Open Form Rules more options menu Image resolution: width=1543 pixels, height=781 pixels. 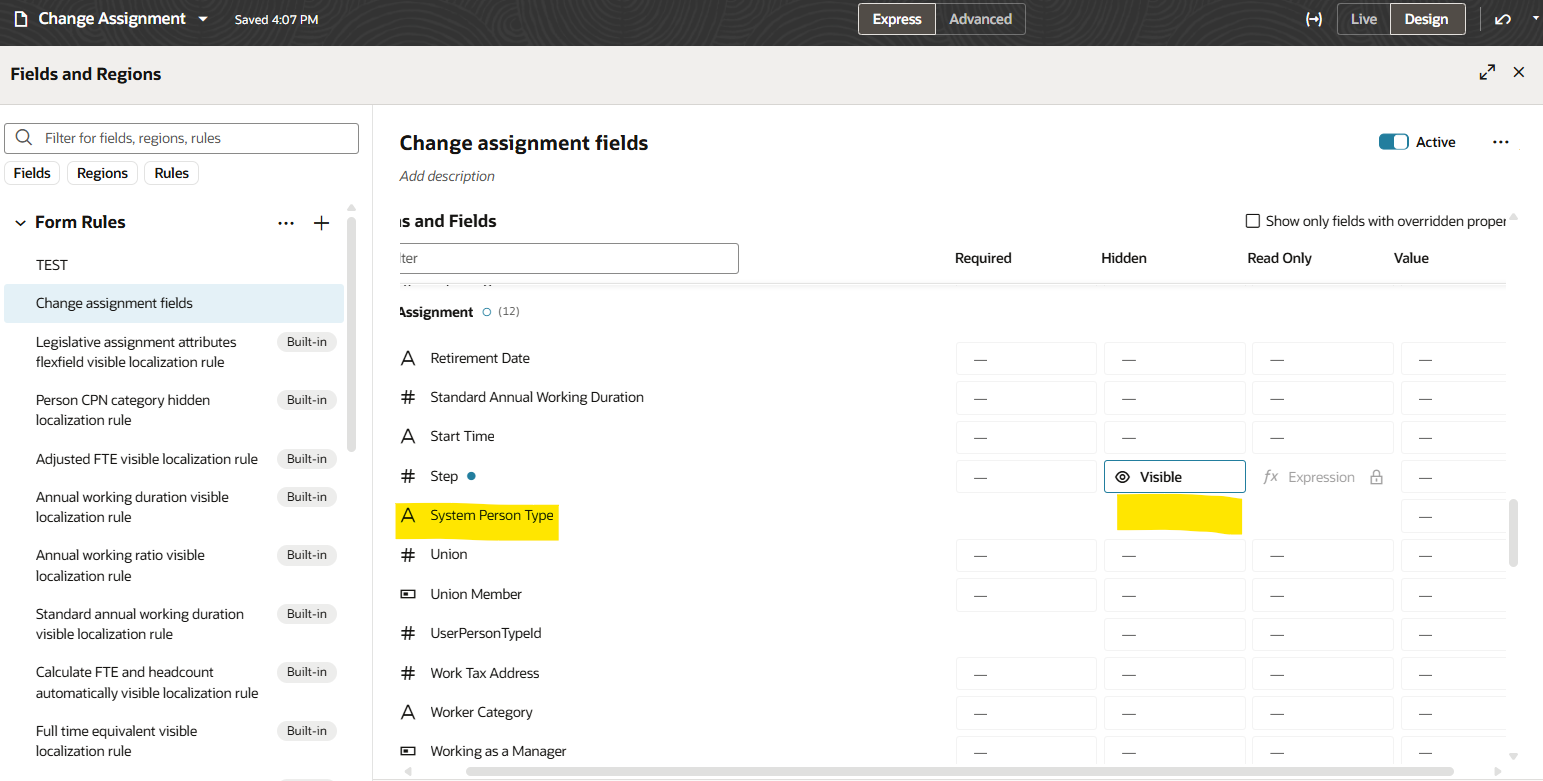(x=286, y=223)
